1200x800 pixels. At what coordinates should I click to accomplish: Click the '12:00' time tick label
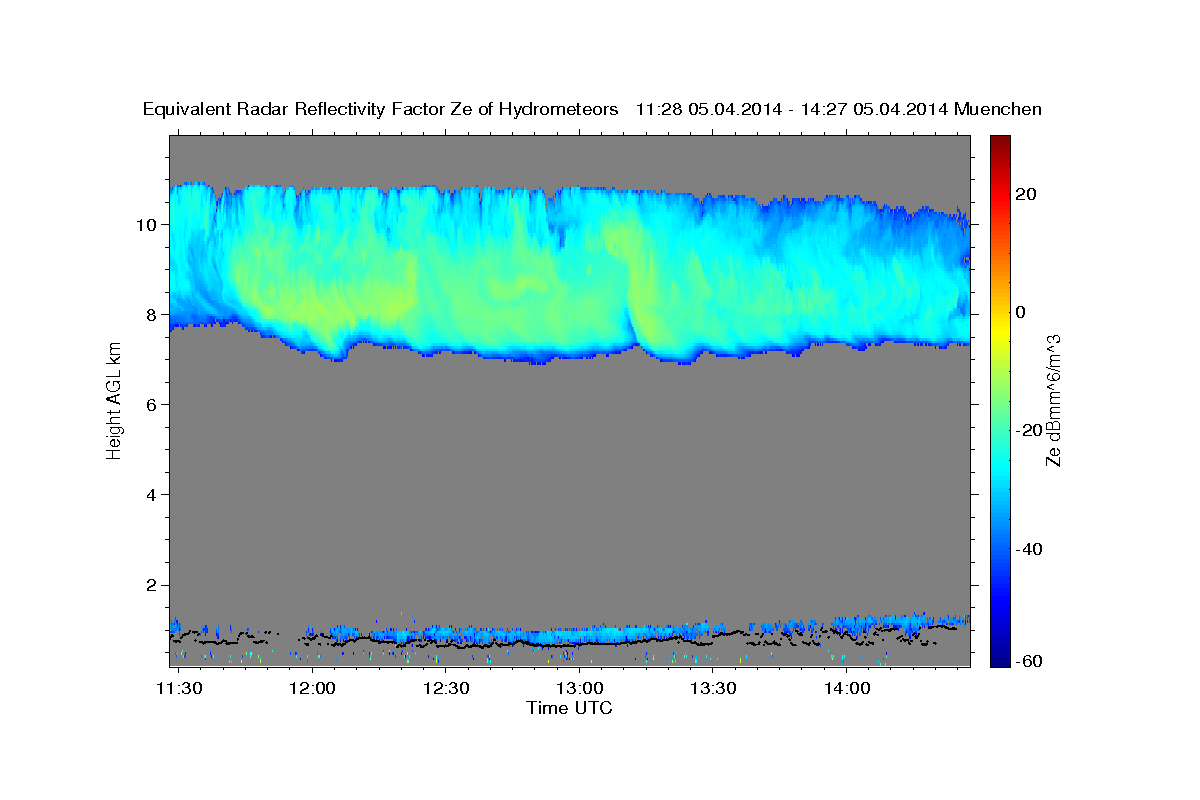[x=313, y=688]
